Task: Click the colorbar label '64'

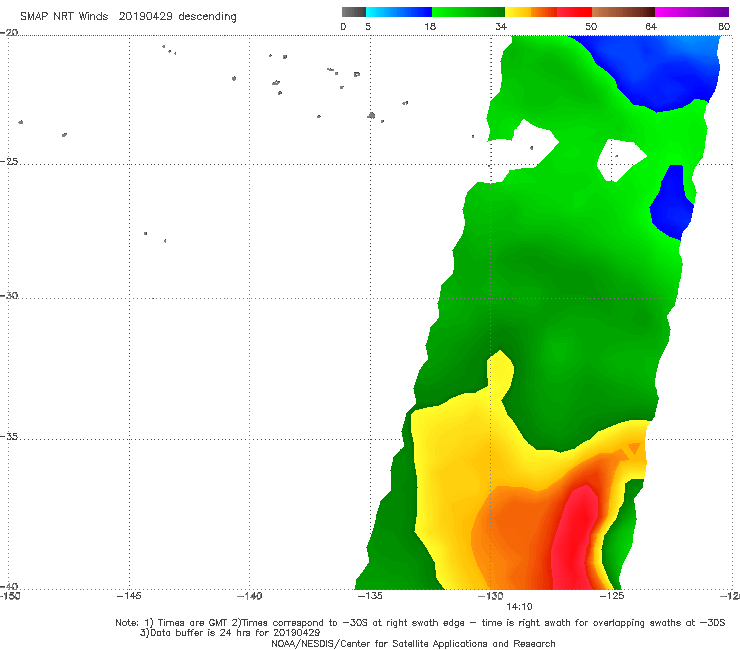Action: pyautogui.click(x=651, y=26)
